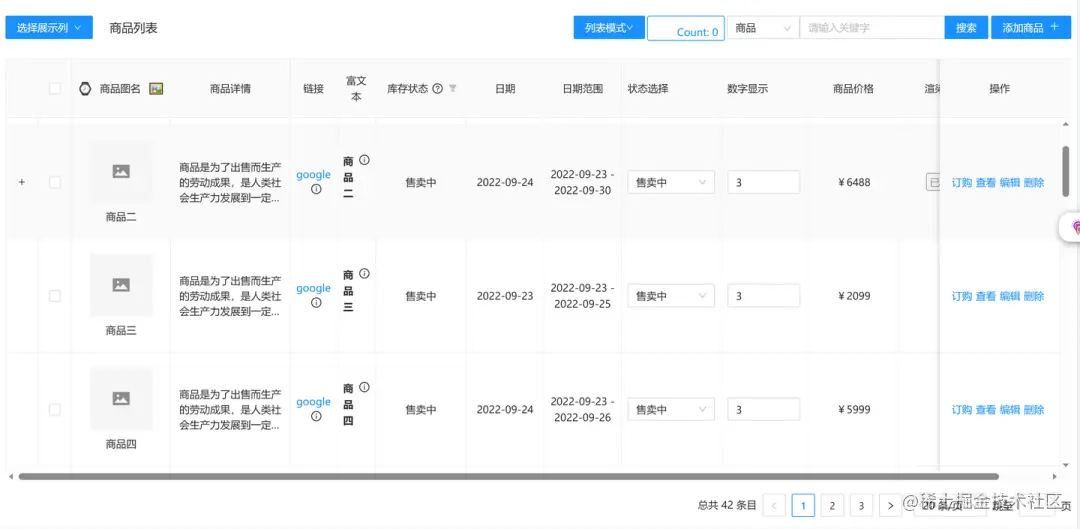
Task: Click the 商品价格 column header
Action: [853, 89]
